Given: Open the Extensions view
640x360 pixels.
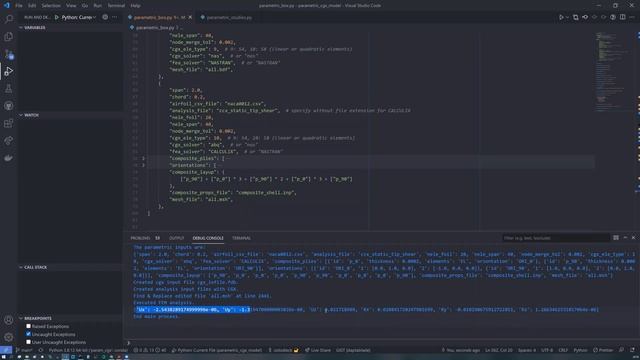Looking at the screenshot, I should click(9, 123).
